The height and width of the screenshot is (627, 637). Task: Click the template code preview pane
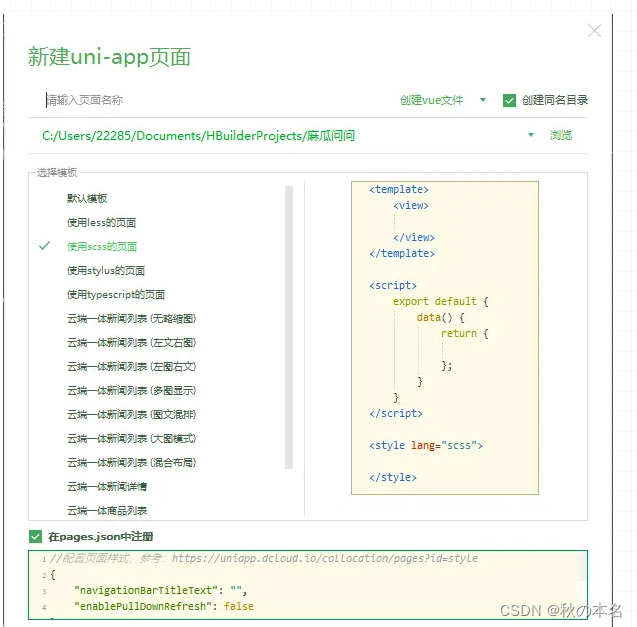pos(445,338)
